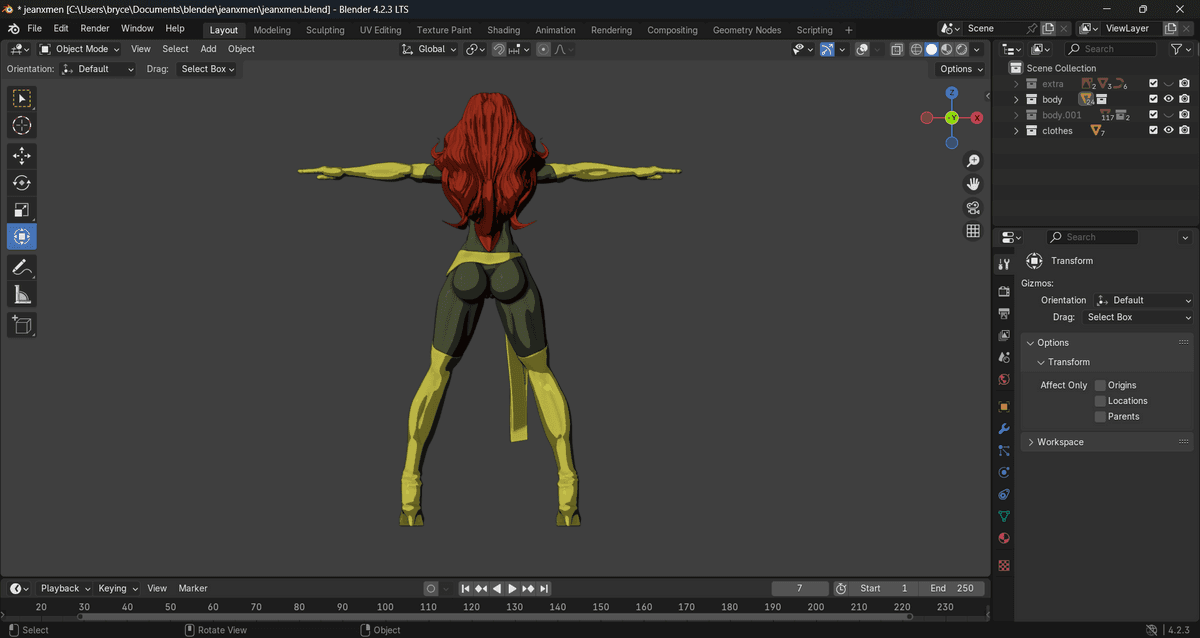Viewport: 1200px width, 638px height.
Task: Open the Object Mode dropdown
Action: click(x=80, y=49)
